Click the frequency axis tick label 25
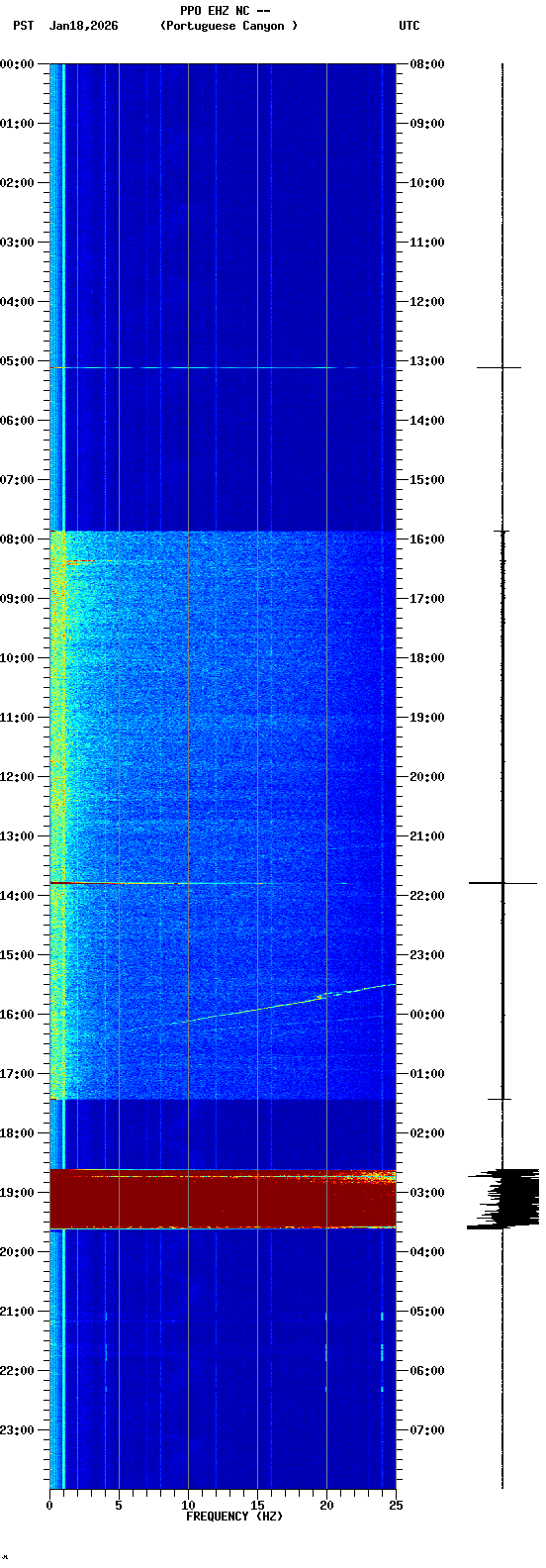The height and width of the screenshot is (1568, 546). pyautogui.click(x=396, y=1506)
